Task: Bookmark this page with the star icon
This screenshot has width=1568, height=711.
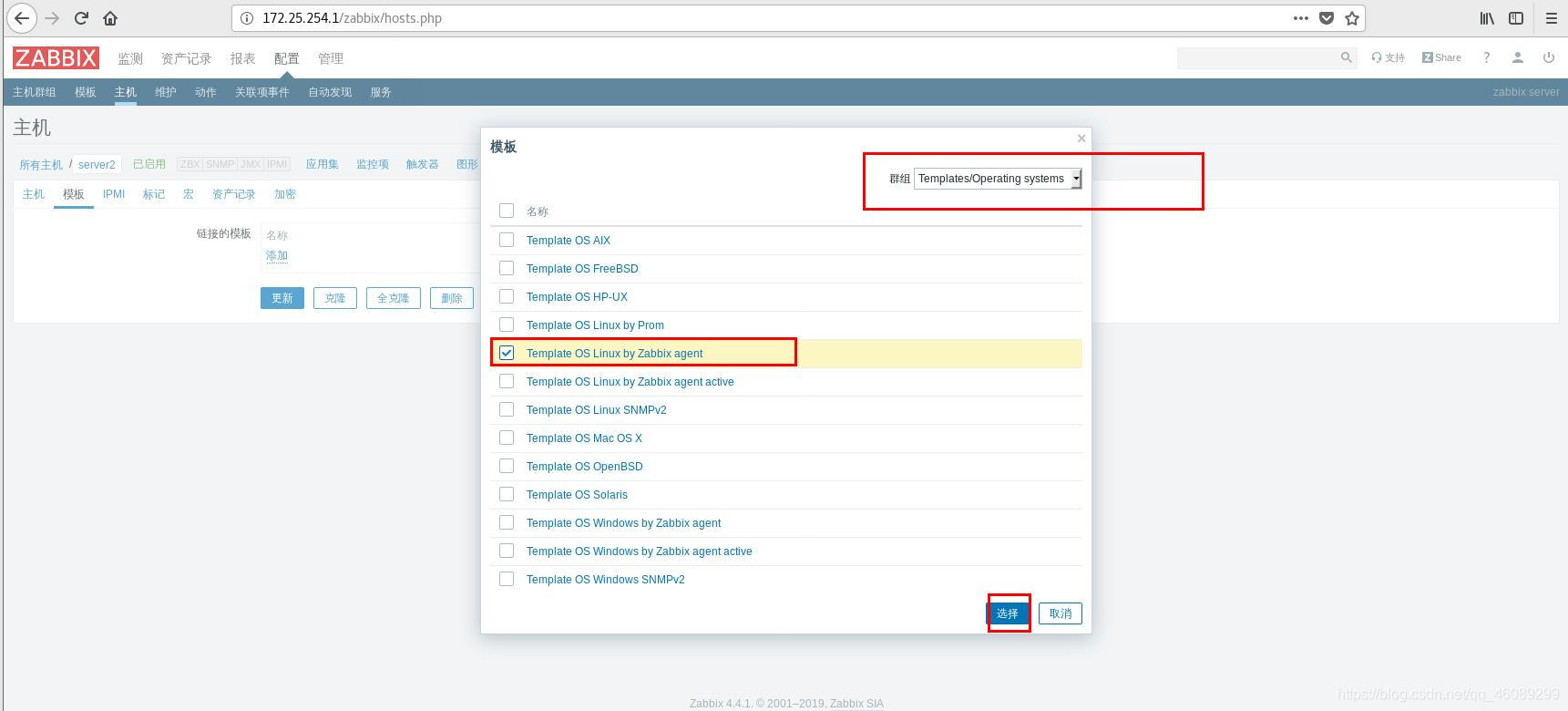Action: (1352, 18)
